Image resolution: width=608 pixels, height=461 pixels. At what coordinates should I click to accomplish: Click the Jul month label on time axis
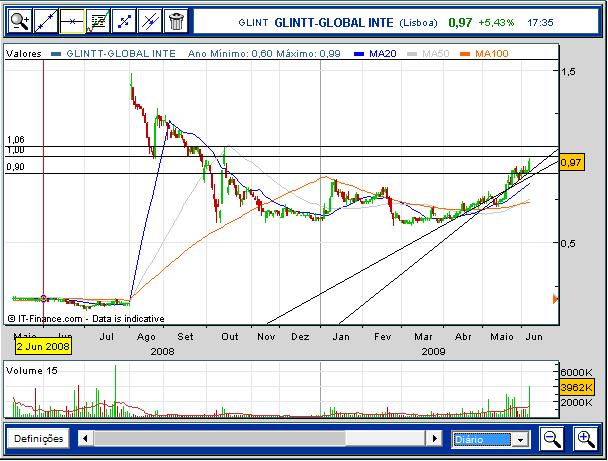click(x=107, y=337)
